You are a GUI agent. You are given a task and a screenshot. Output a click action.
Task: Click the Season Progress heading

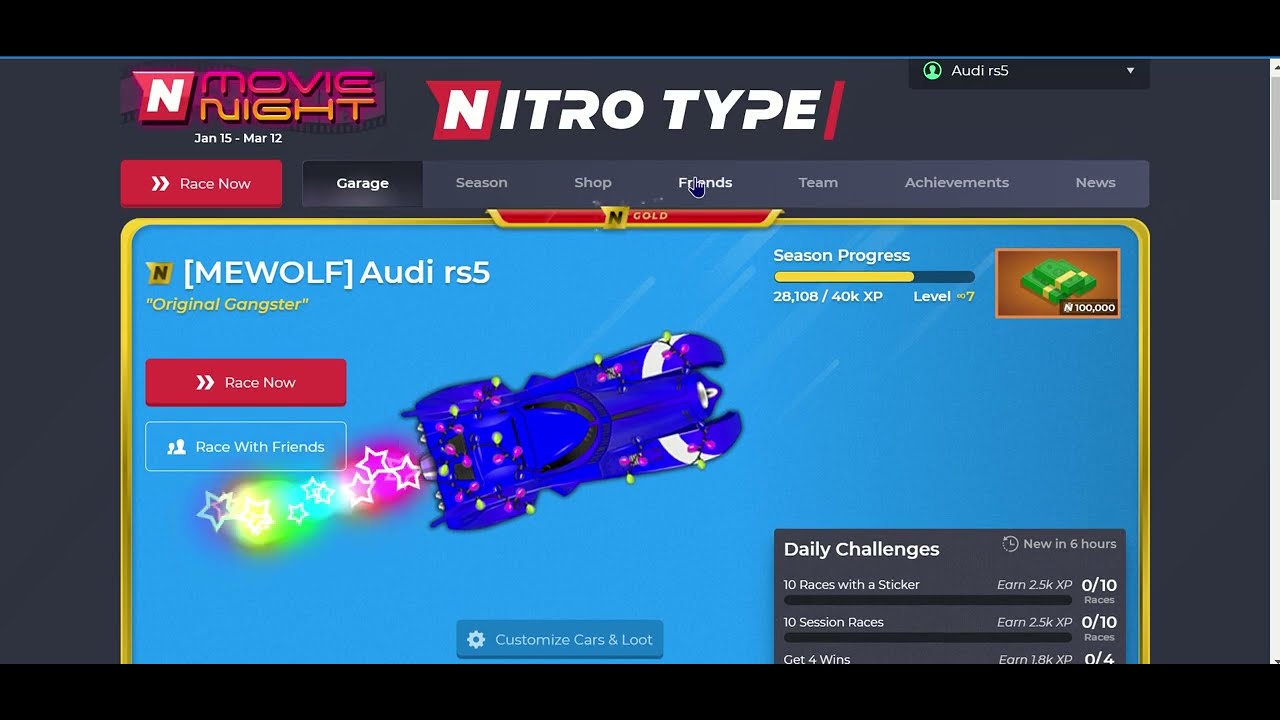pos(842,256)
